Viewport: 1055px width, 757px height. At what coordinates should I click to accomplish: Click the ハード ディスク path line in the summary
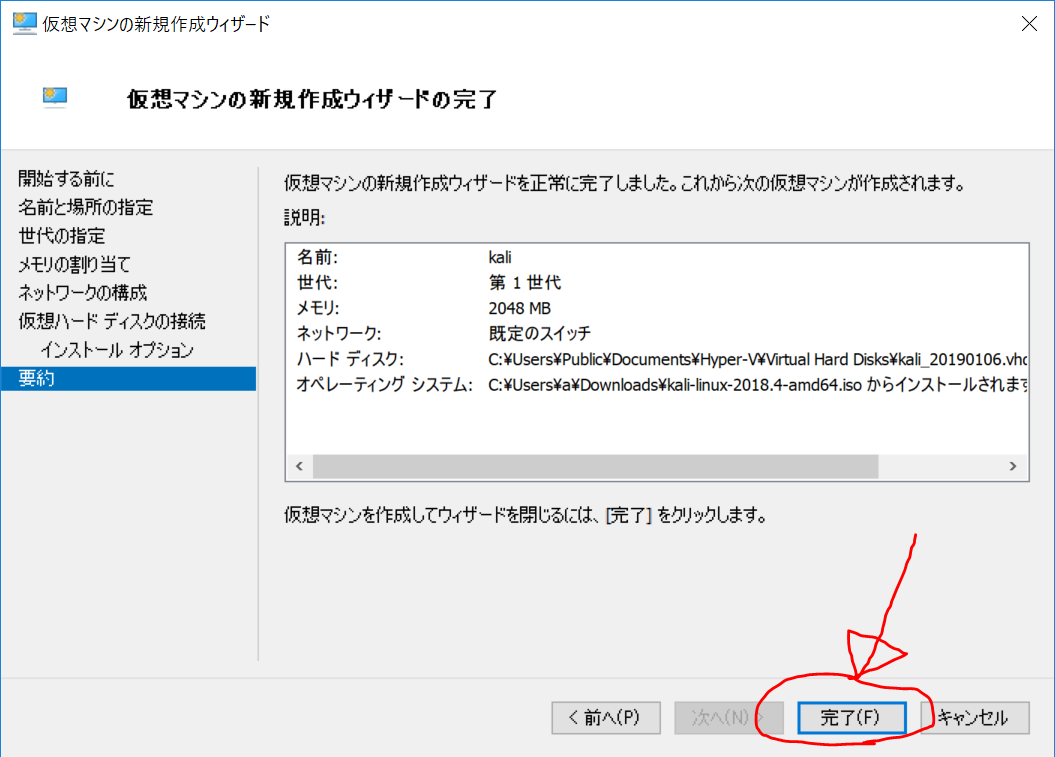point(756,359)
